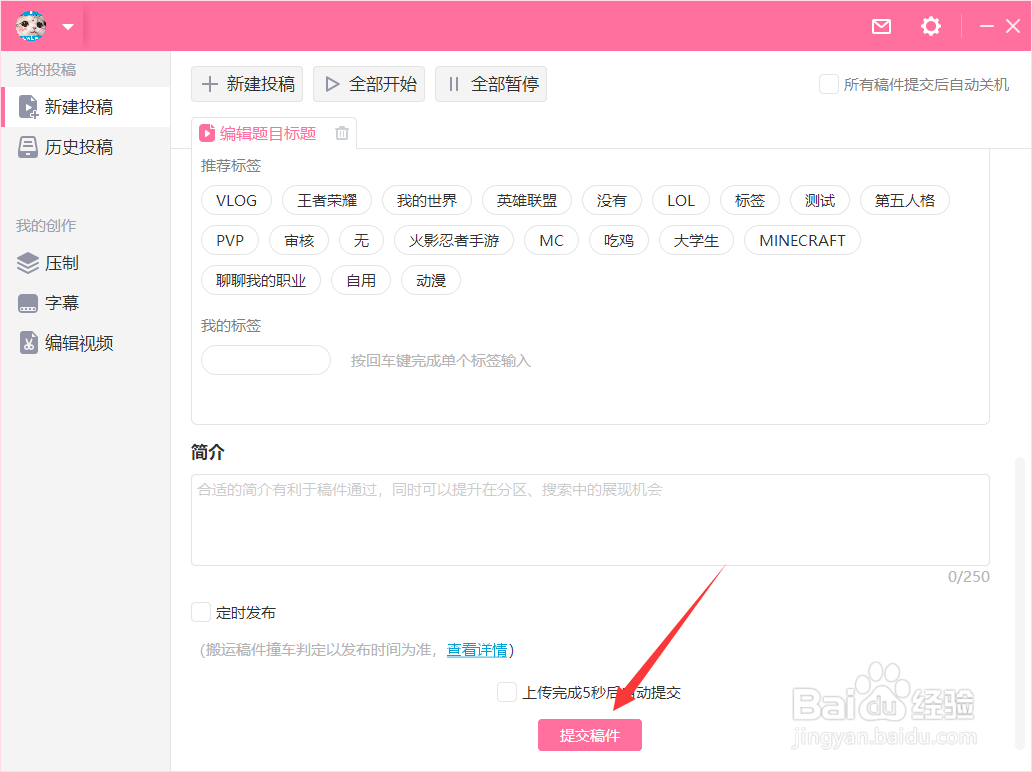Click the custom tag input field

[265, 360]
